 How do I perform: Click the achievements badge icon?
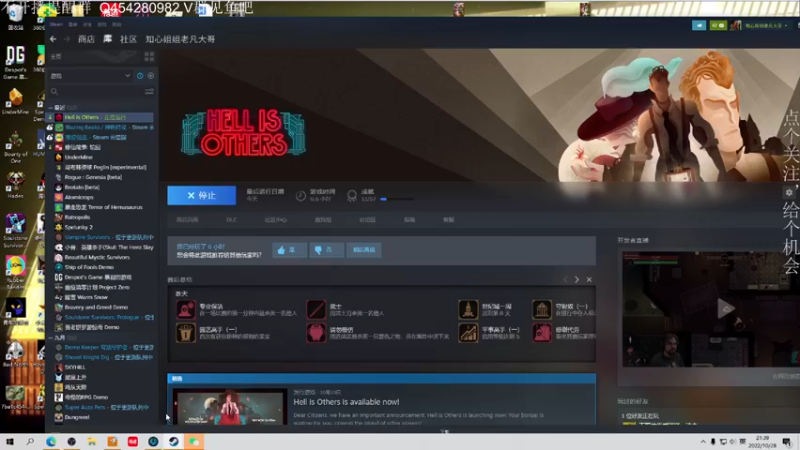(x=352, y=196)
